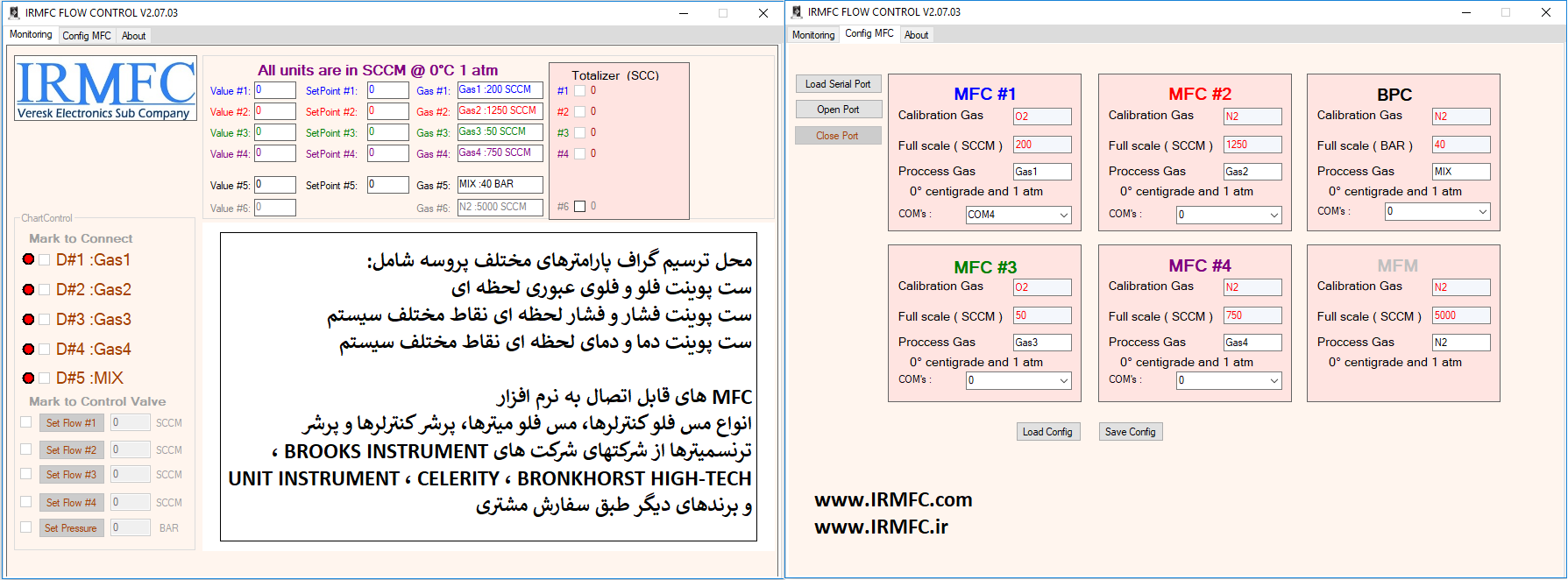Click the app icon in right window title bar

[x=797, y=12]
